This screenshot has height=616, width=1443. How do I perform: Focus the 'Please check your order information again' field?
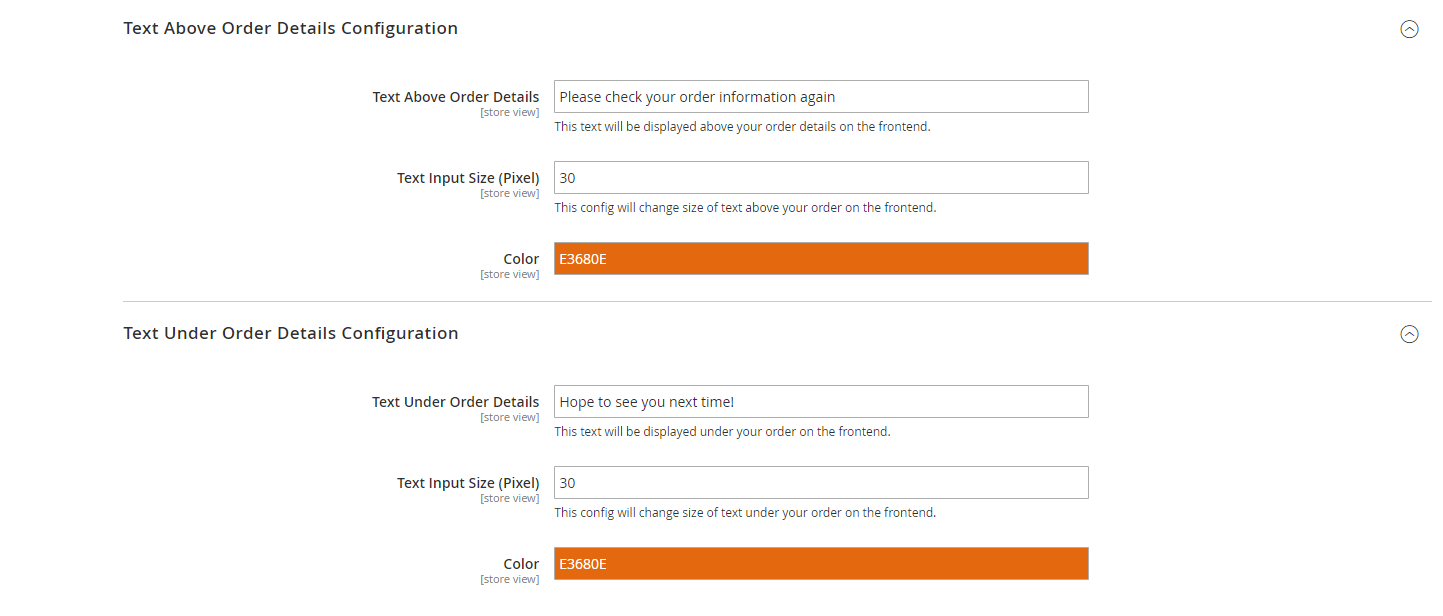(x=820, y=97)
